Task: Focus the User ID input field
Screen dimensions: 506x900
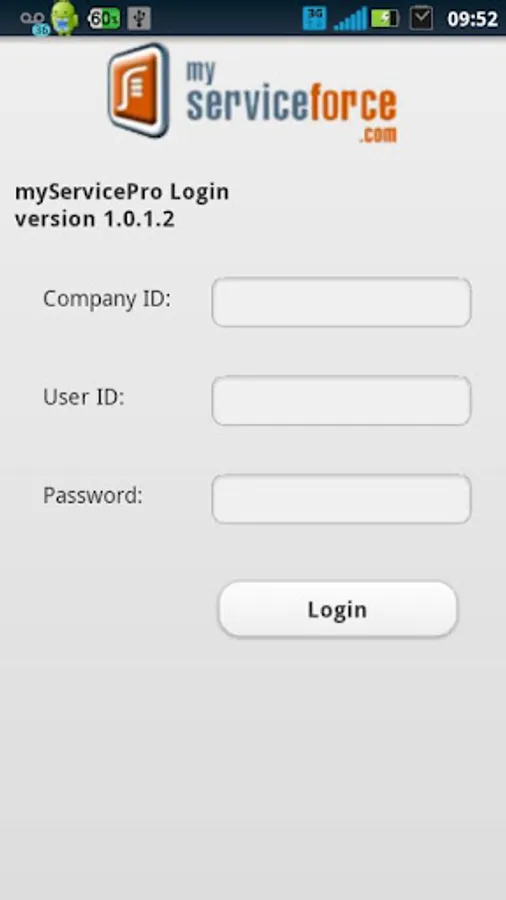Action: pyautogui.click(x=341, y=400)
